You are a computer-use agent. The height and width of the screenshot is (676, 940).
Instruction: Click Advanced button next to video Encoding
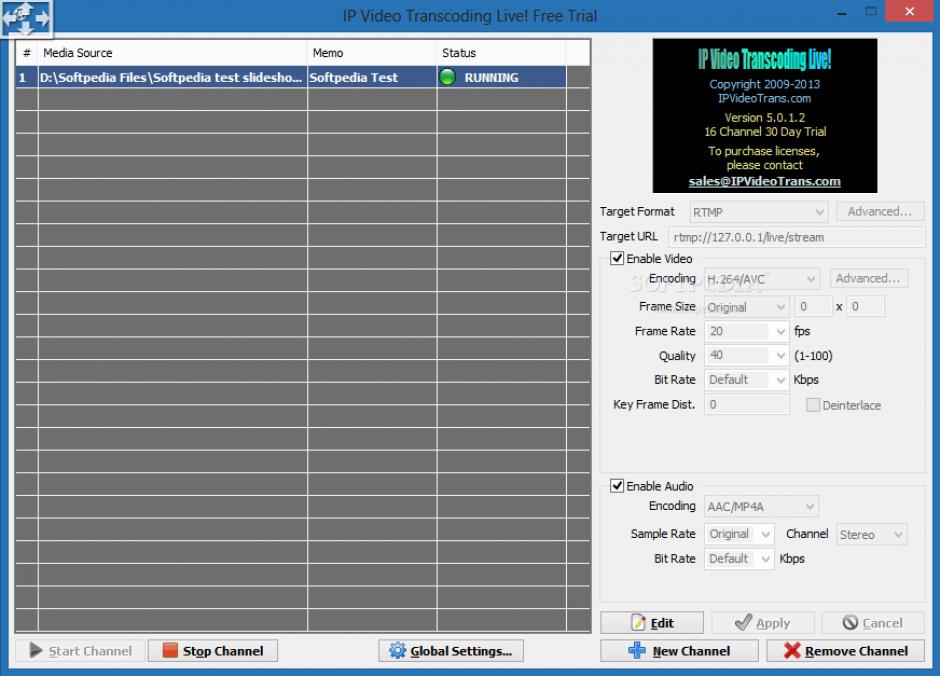(869, 278)
